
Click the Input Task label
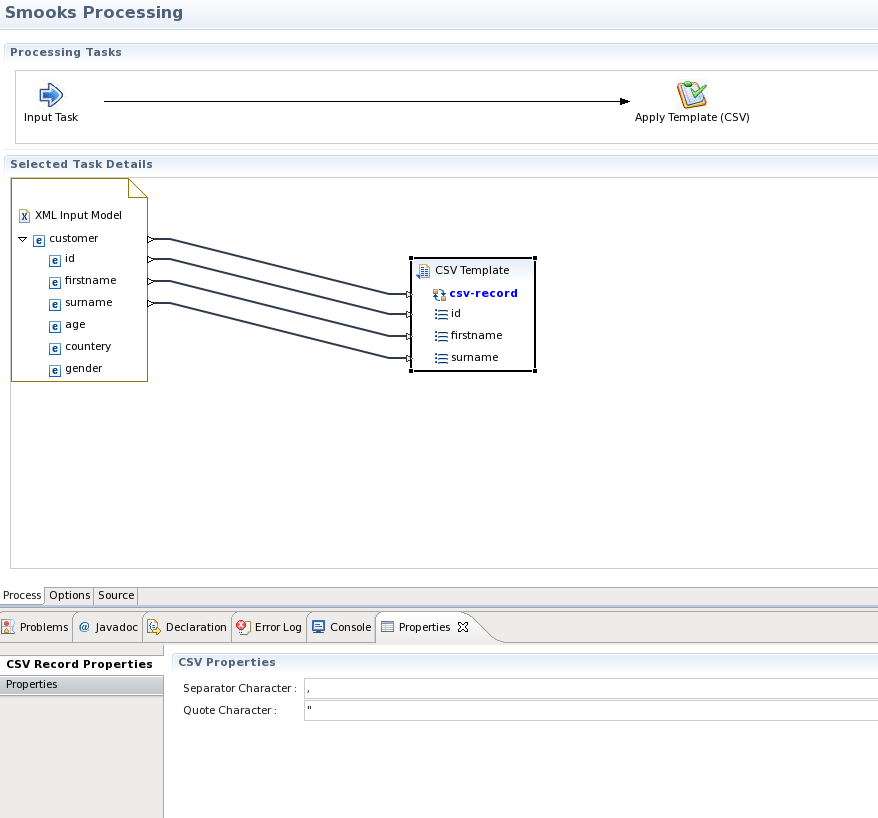click(51, 118)
